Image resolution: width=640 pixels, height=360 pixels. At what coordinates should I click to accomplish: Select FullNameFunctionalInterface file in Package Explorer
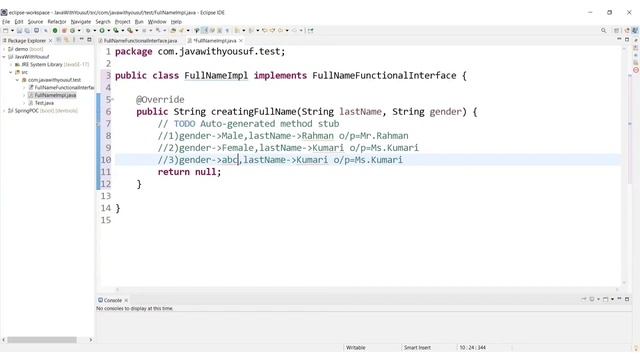tap(61, 87)
